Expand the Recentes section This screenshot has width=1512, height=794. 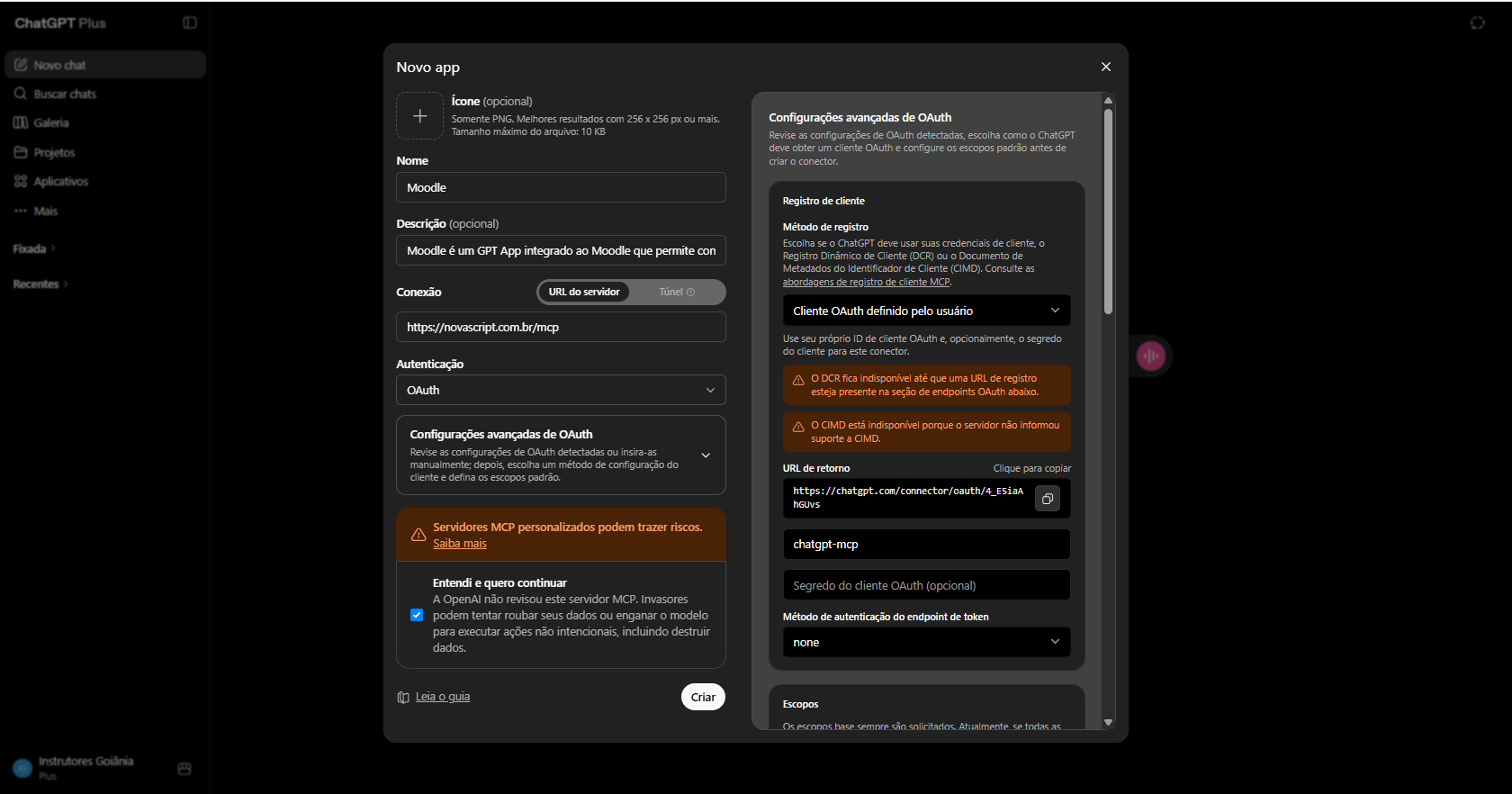coord(40,284)
